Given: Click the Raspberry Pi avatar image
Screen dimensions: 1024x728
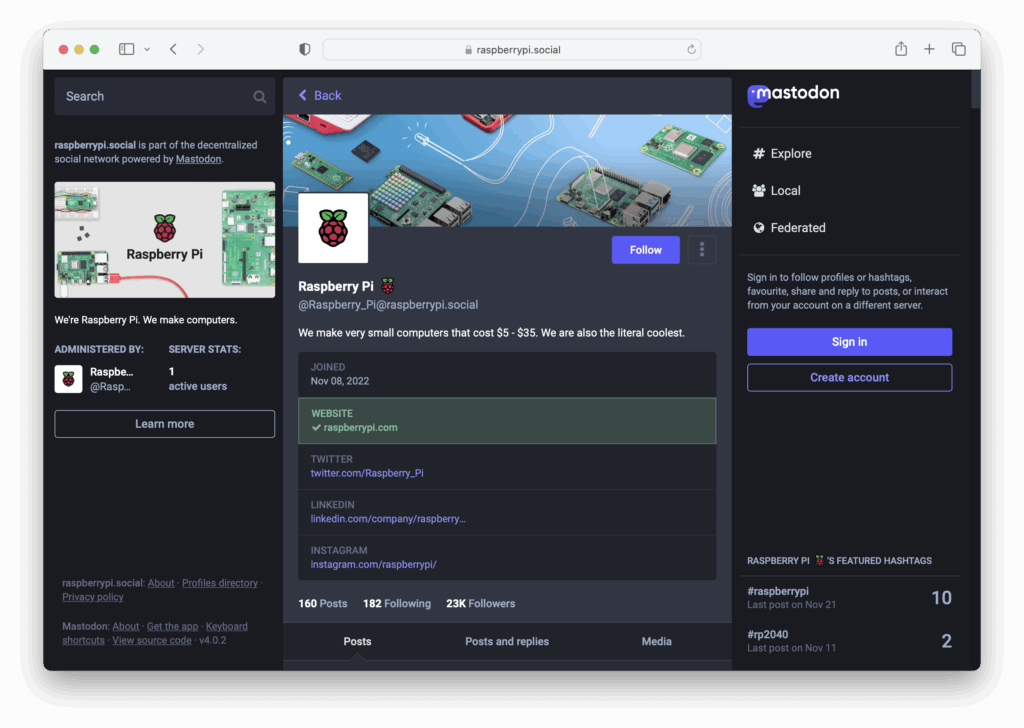Looking at the screenshot, I should coord(333,229).
